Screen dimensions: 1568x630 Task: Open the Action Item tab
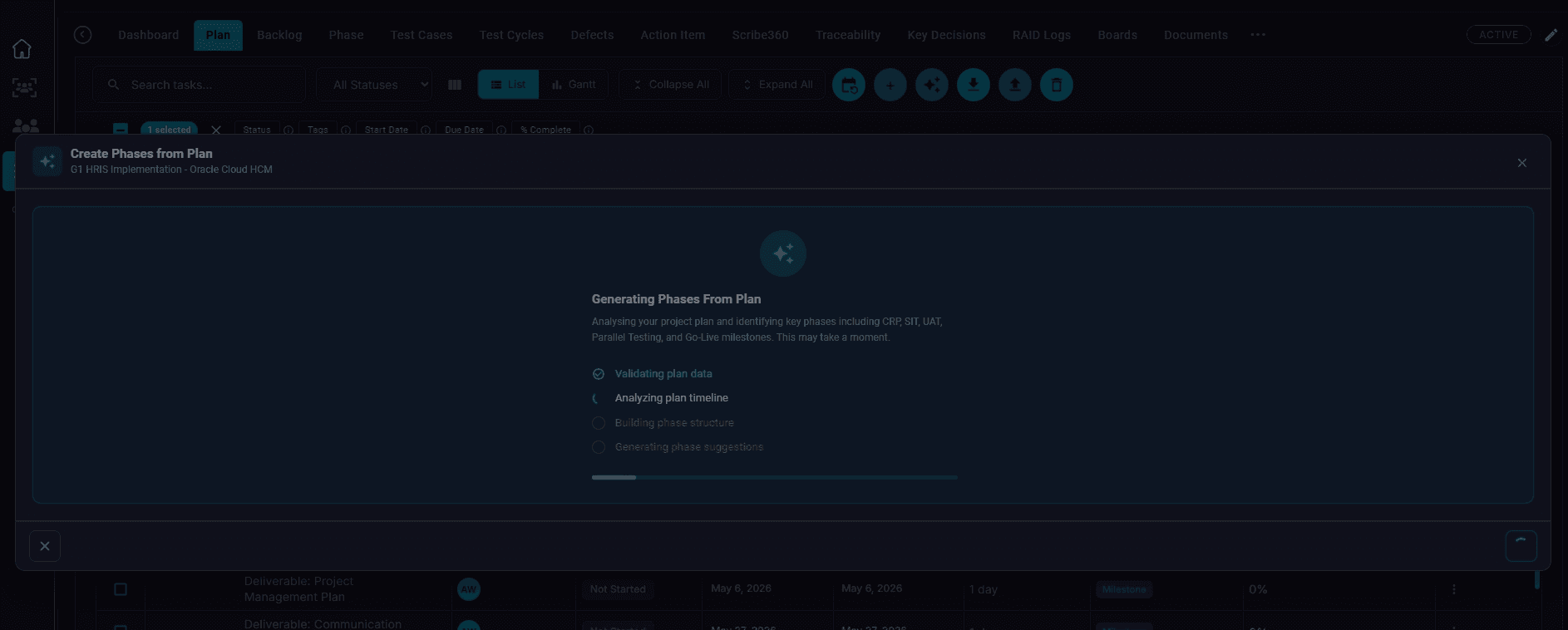coord(673,35)
